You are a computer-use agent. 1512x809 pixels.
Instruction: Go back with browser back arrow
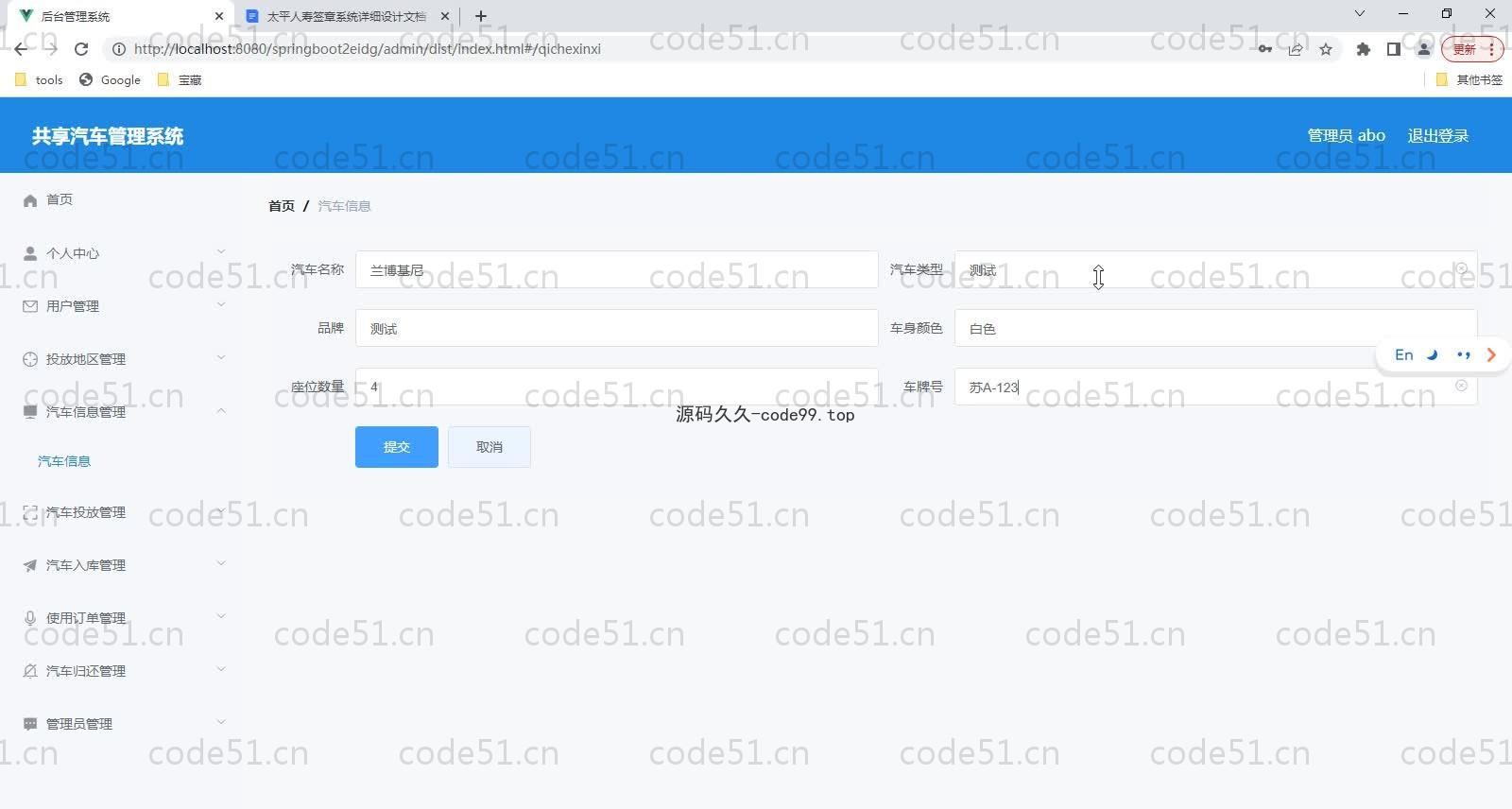pos(21,49)
